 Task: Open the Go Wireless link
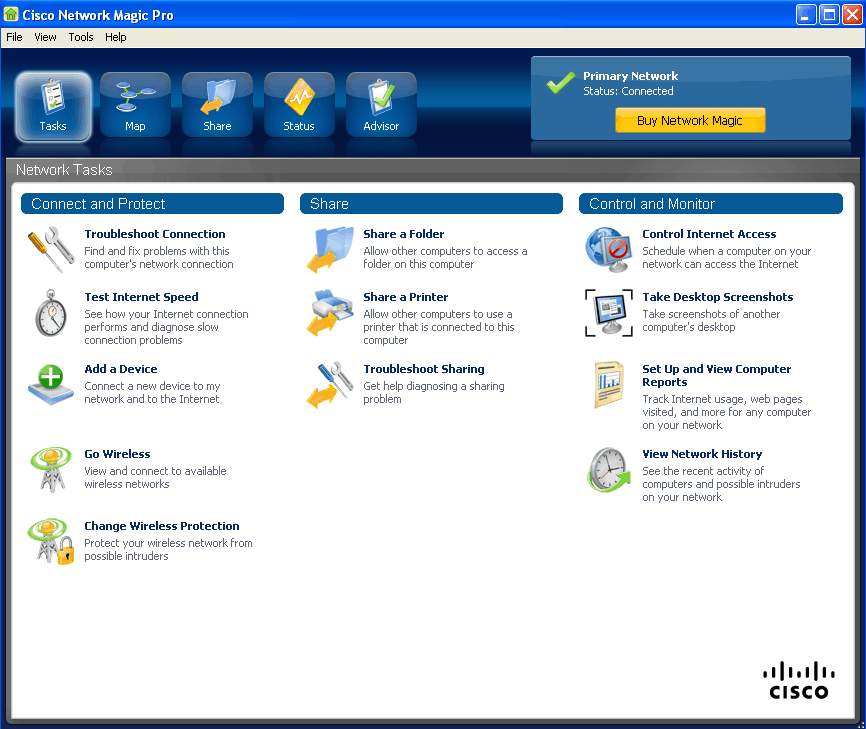(117, 454)
